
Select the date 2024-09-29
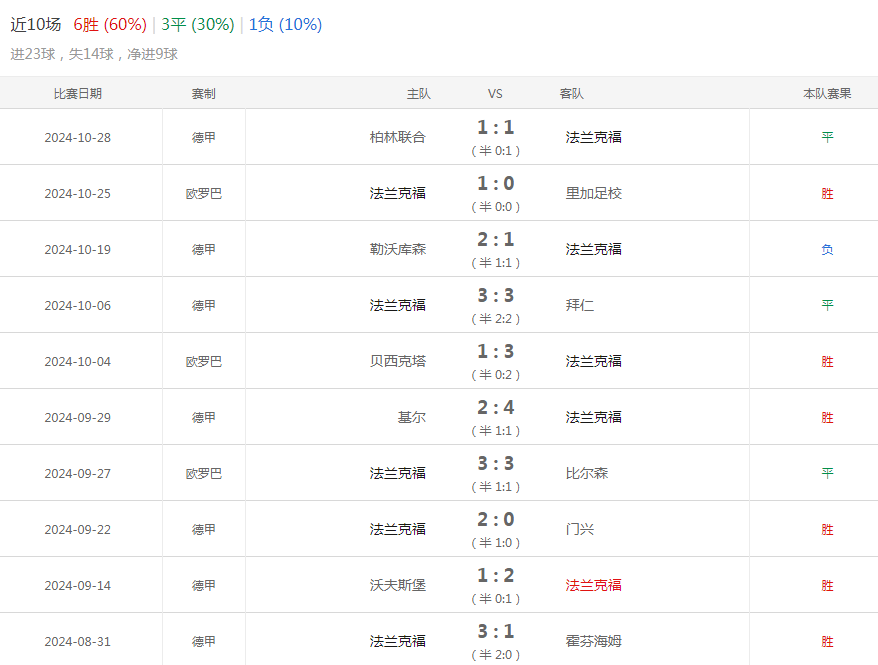[x=78, y=418]
